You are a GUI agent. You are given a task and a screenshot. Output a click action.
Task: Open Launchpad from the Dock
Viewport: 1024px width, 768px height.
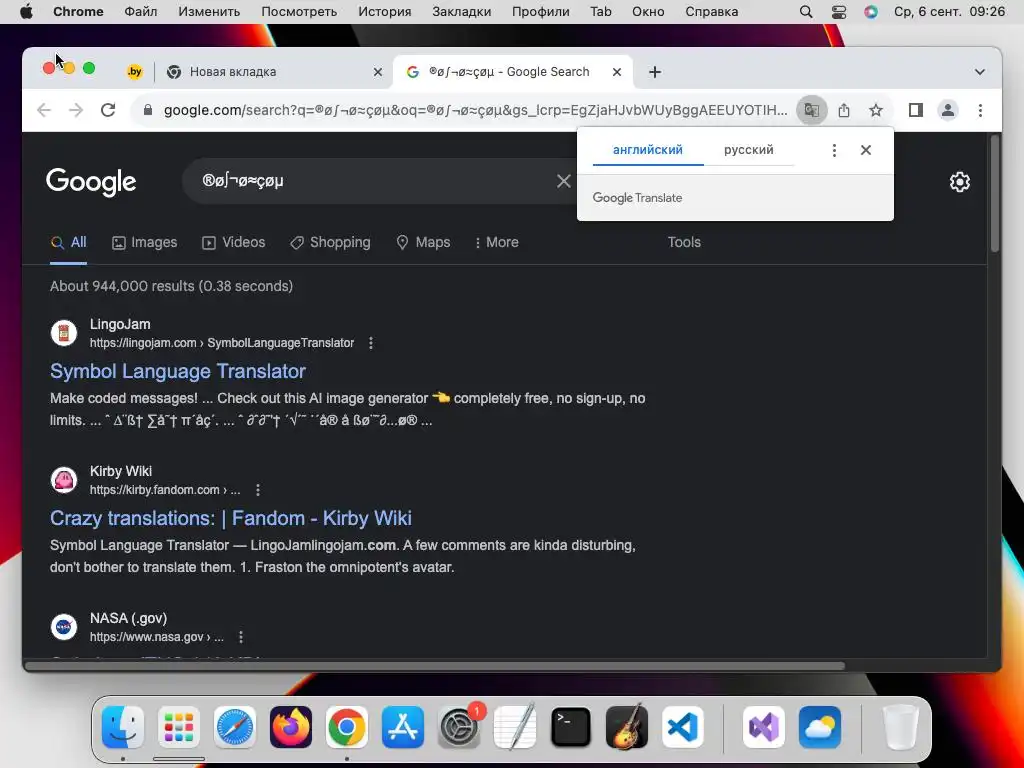[179, 727]
